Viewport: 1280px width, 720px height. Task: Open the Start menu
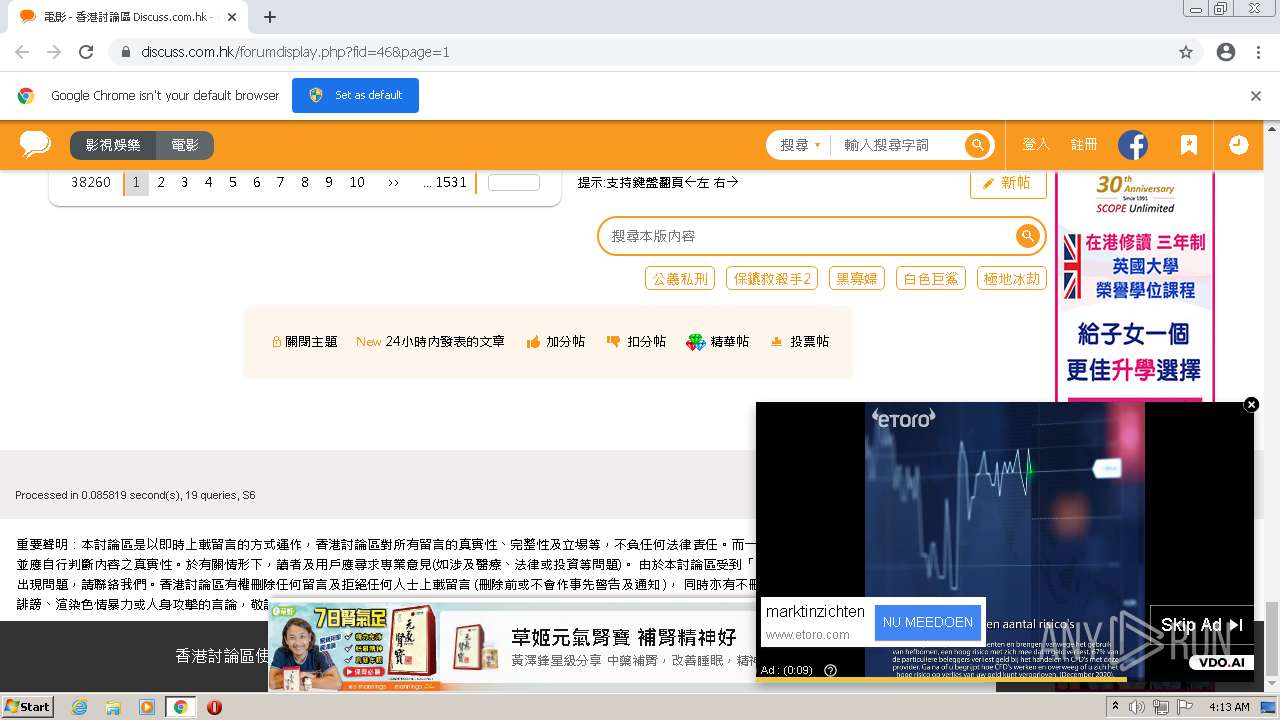27,707
